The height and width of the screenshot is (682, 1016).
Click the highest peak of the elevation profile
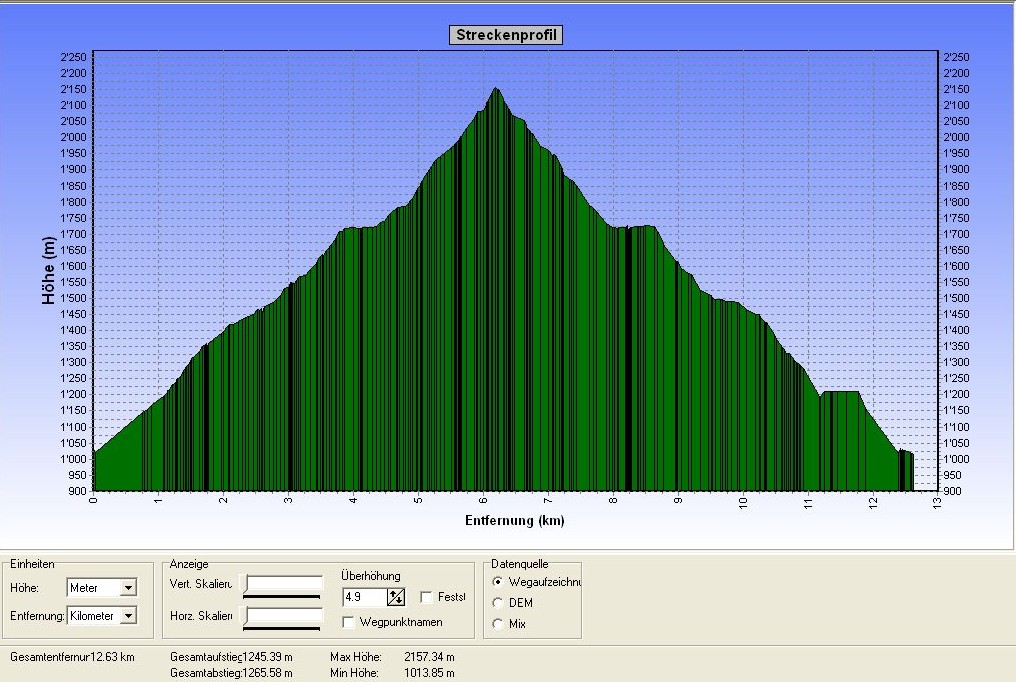pyautogui.click(x=496, y=90)
